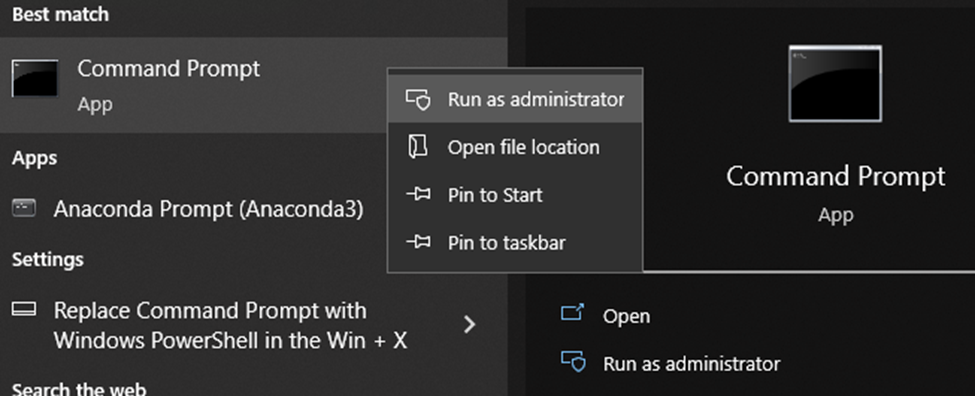Run as administrator from the right panel
975x396 pixels.
pos(691,363)
